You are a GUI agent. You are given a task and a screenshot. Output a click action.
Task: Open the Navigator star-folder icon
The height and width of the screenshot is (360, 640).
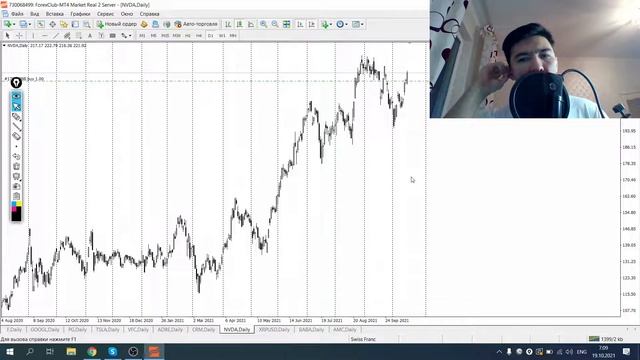pyautogui.click(x=64, y=24)
